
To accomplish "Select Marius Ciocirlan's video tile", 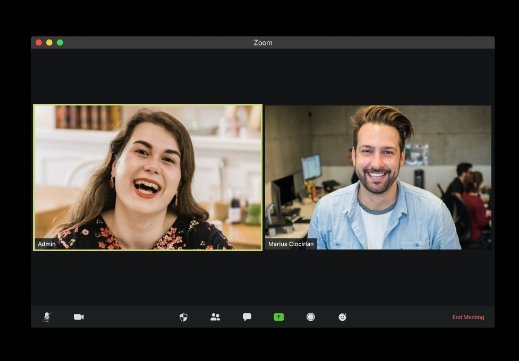I will (x=378, y=177).
